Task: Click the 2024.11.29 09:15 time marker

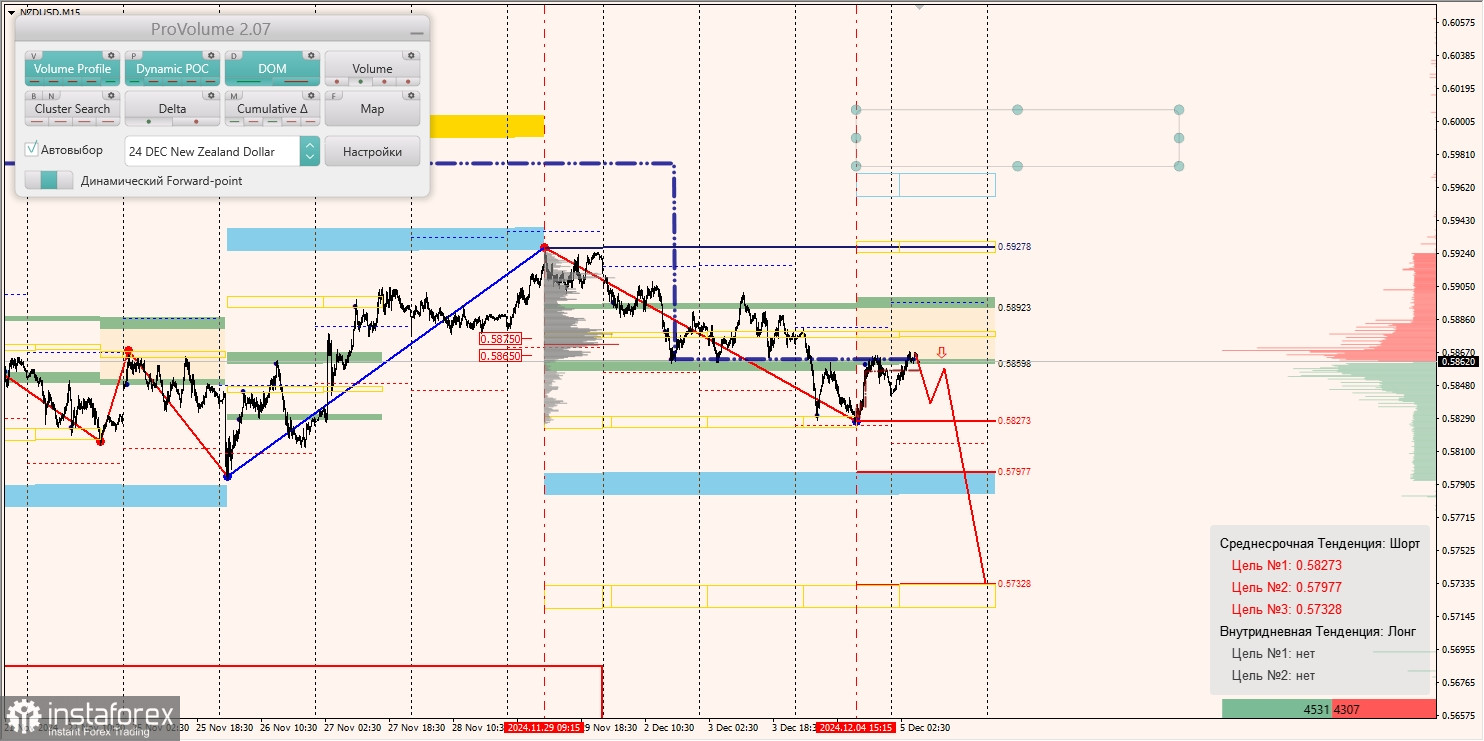Action: point(544,728)
